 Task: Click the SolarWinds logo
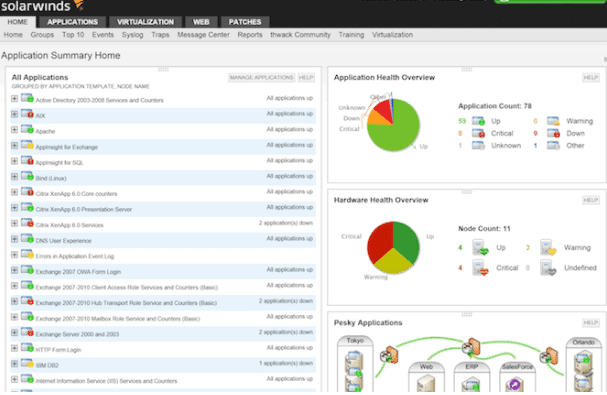[x=42, y=5]
